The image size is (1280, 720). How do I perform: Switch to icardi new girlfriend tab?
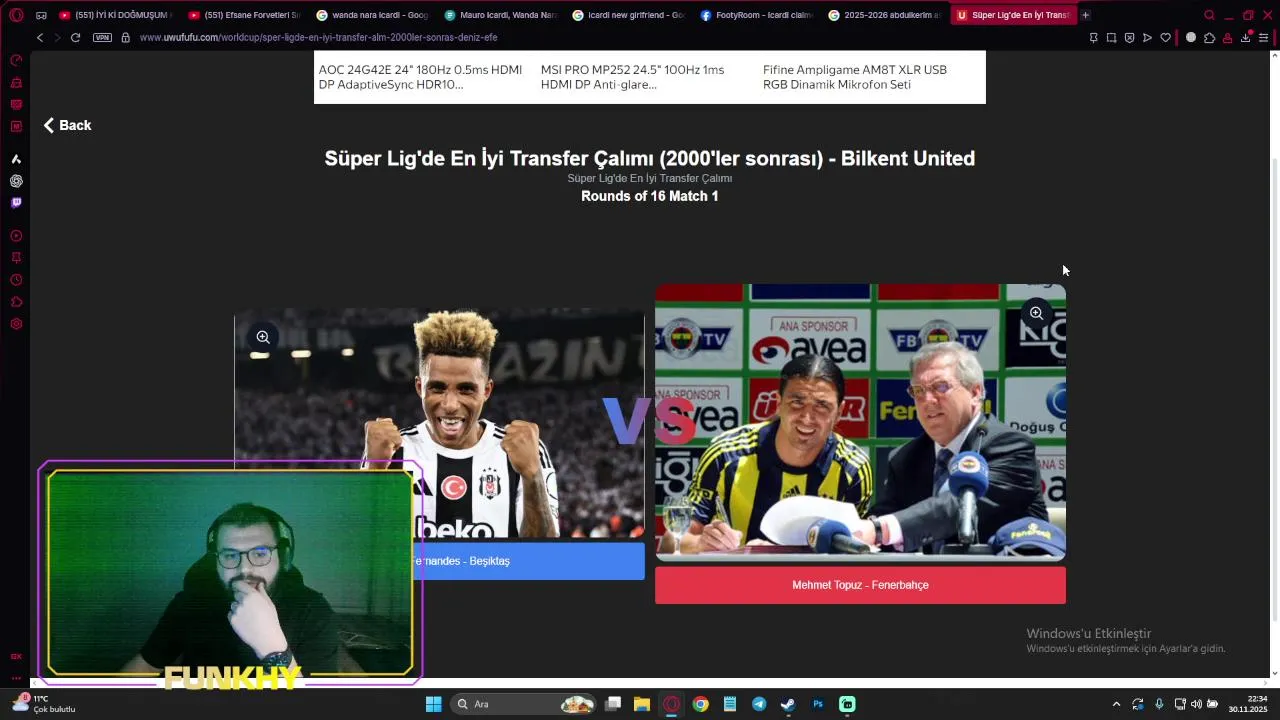point(627,15)
